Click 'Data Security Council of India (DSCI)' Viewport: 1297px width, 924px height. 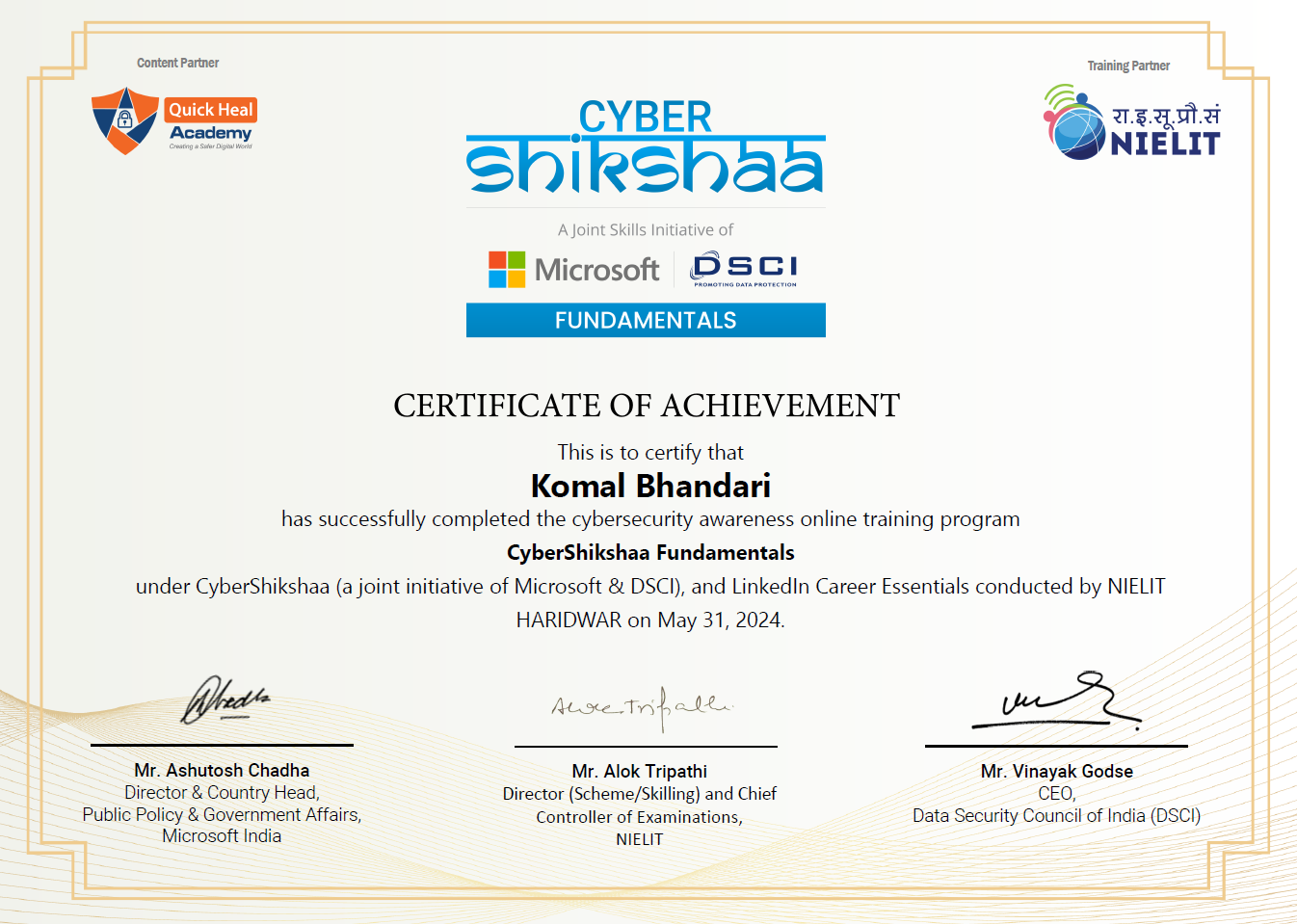1056,816
